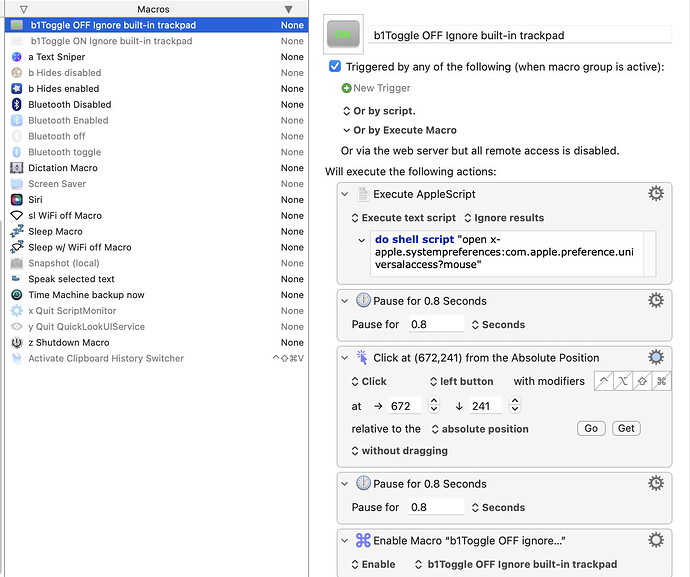The height and width of the screenshot is (577, 690).
Task: Collapse the second Pause for 0.8 Seconds action
Action: 345,484
